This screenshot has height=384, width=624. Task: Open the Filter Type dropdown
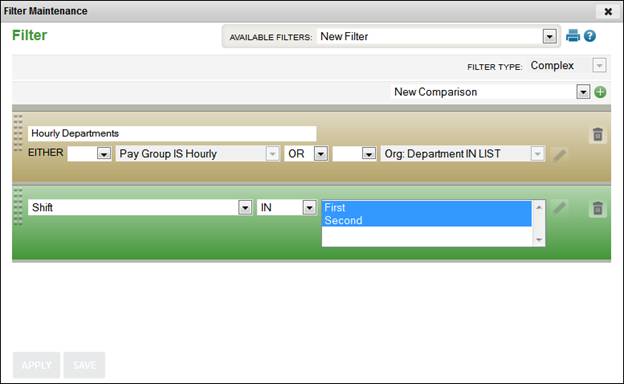tap(599, 65)
